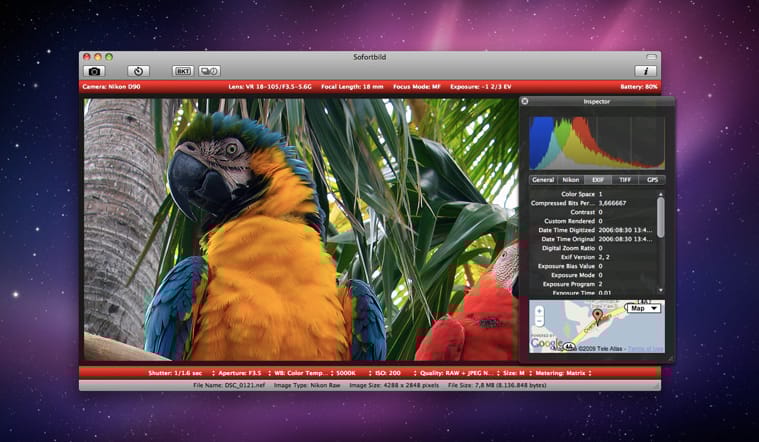Select the Exposure Mode row
This screenshot has width=759, height=442.
point(593,275)
